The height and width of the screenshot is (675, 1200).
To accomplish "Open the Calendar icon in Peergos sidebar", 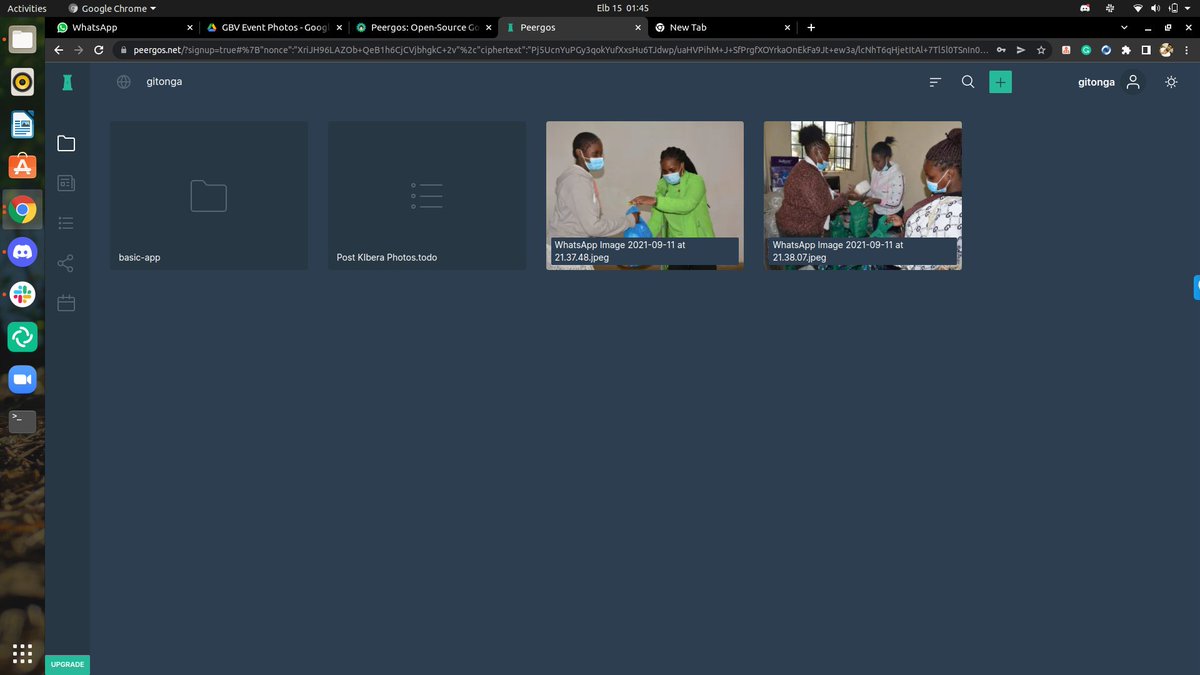I will [66, 303].
